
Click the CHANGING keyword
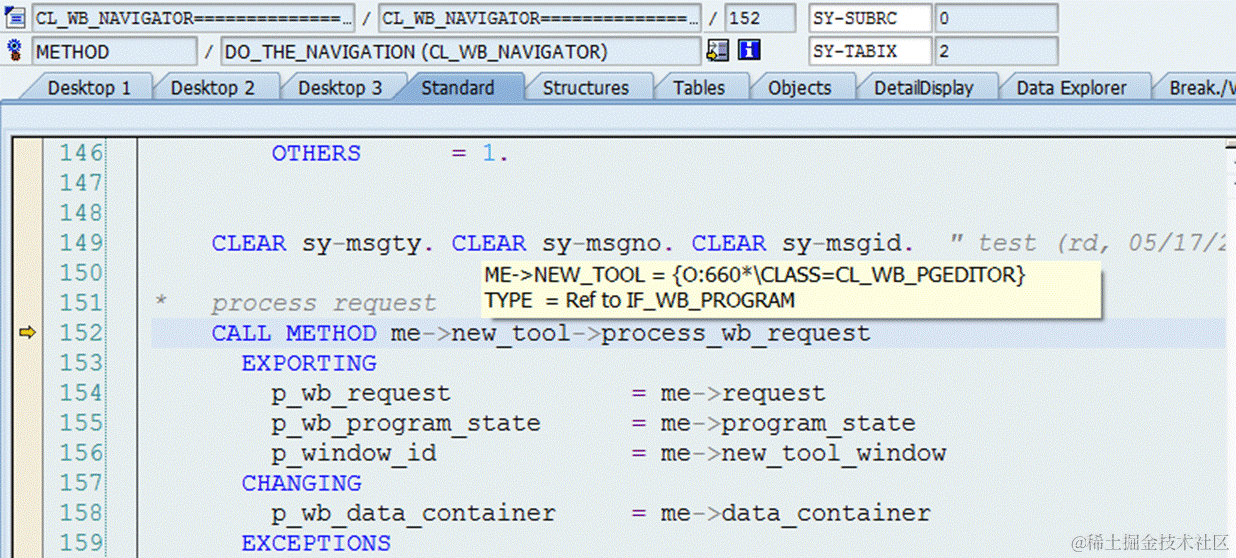pyautogui.click(x=301, y=483)
